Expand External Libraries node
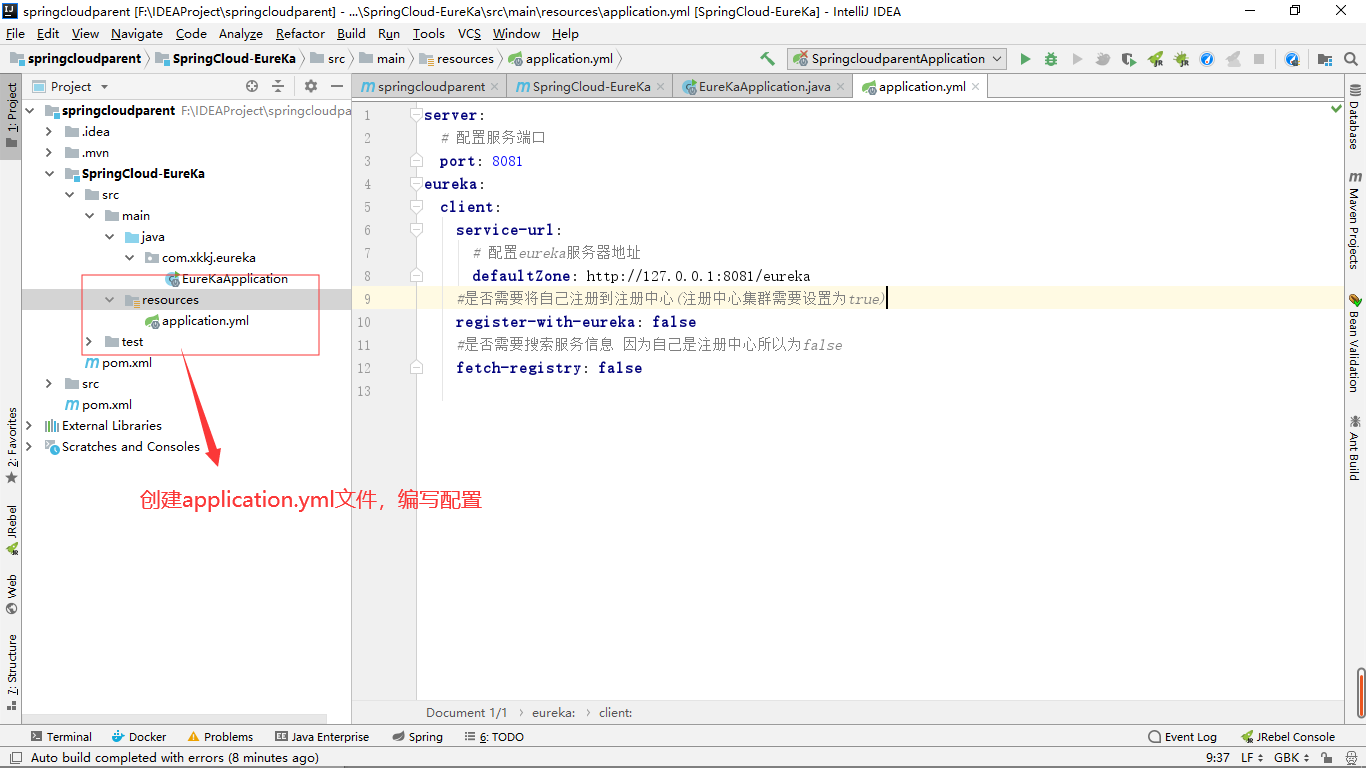This screenshot has width=1366, height=768. coord(29,426)
